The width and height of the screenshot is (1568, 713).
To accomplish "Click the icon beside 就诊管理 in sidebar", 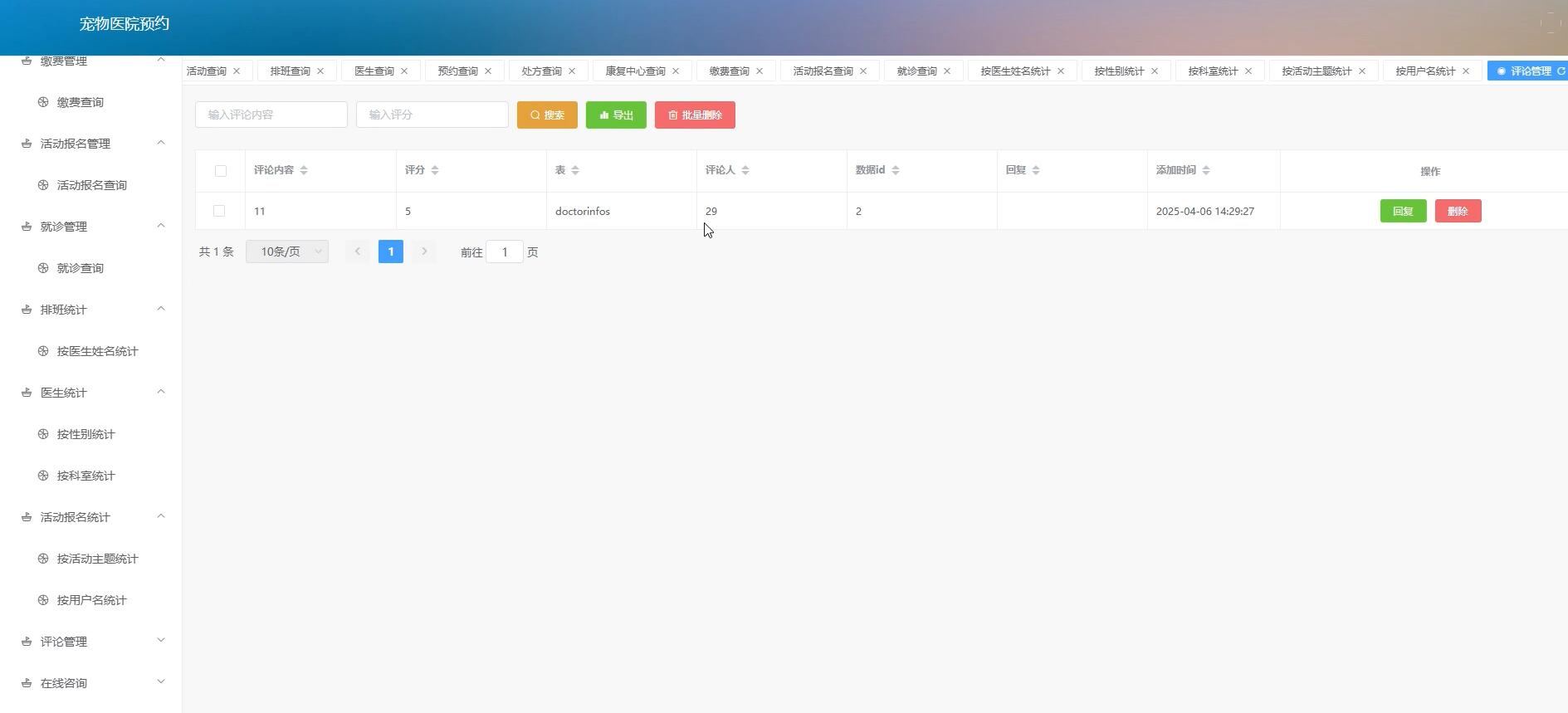I will tap(27, 227).
